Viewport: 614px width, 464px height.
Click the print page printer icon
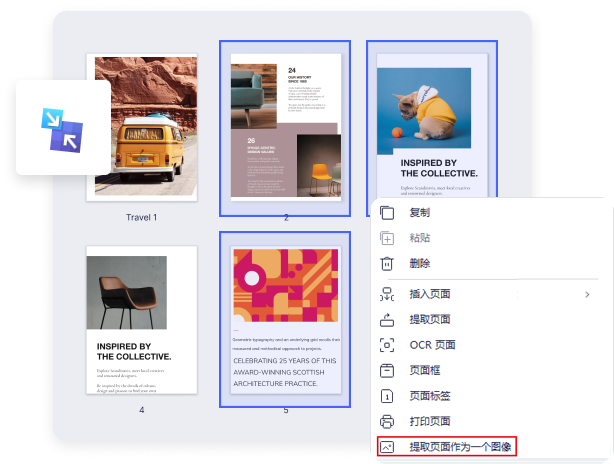click(x=388, y=421)
